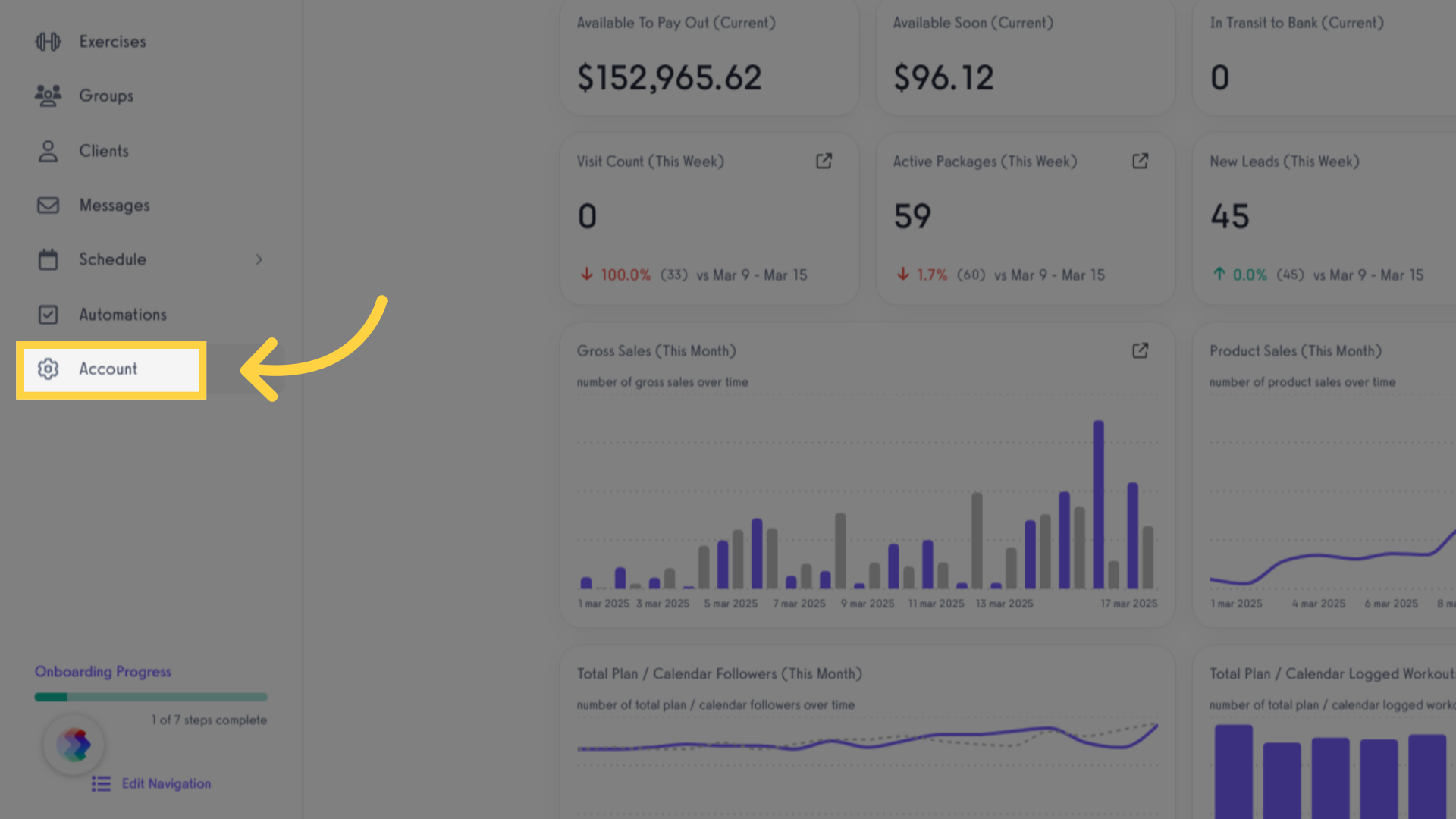Click the Account gear icon

tap(48, 369)
